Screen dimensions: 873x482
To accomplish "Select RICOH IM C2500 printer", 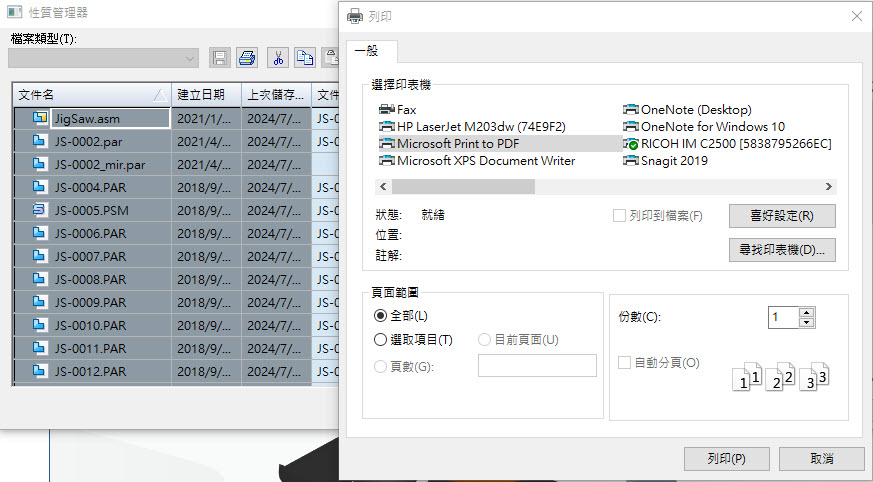I will point(727,144).
